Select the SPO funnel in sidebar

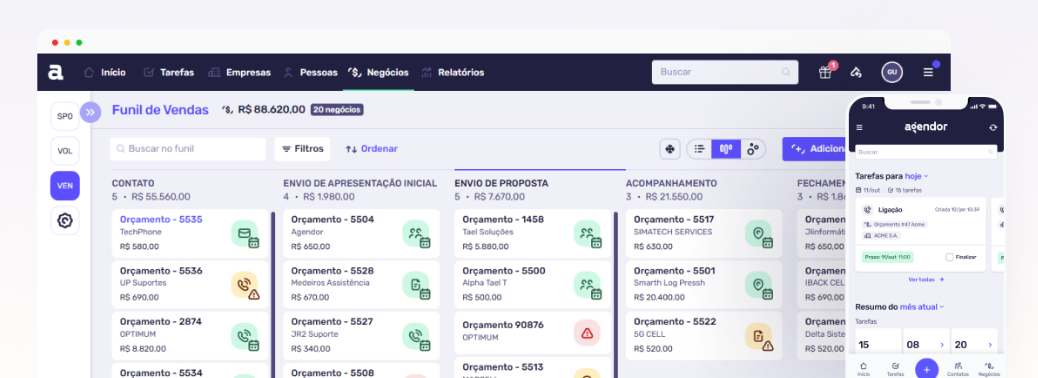[x=65, y=116]
